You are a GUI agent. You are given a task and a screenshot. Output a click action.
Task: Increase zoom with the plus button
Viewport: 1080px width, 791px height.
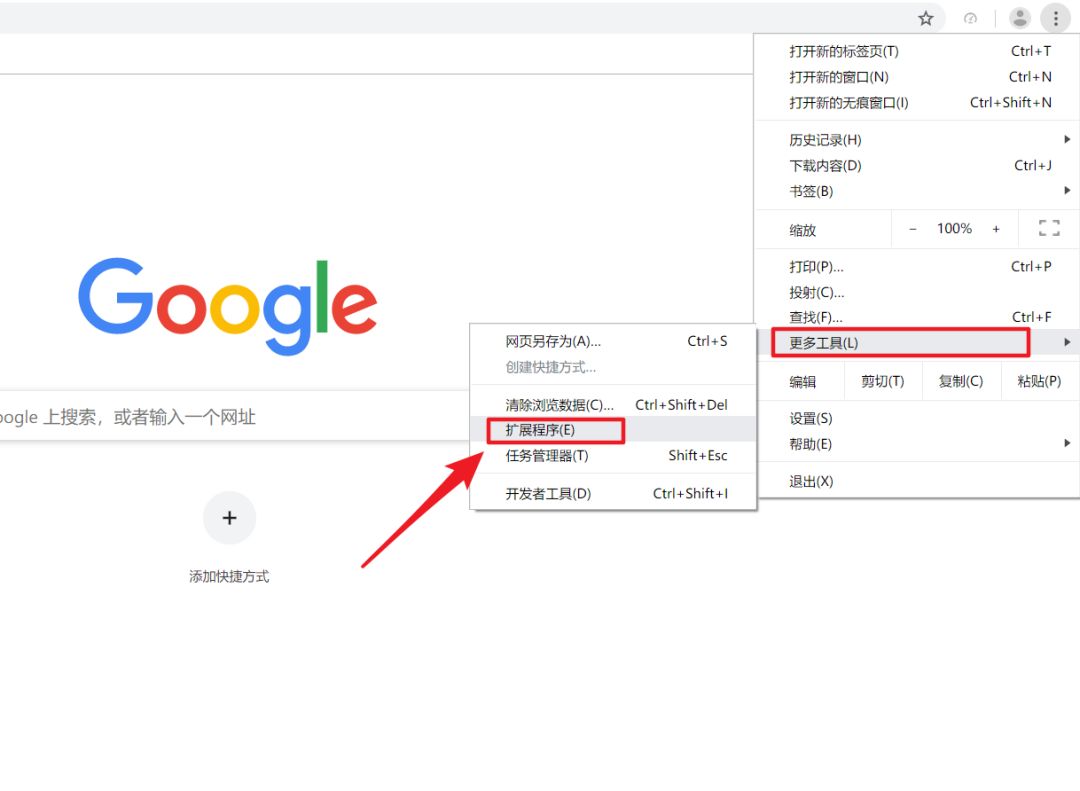click(x=996, y=229)
